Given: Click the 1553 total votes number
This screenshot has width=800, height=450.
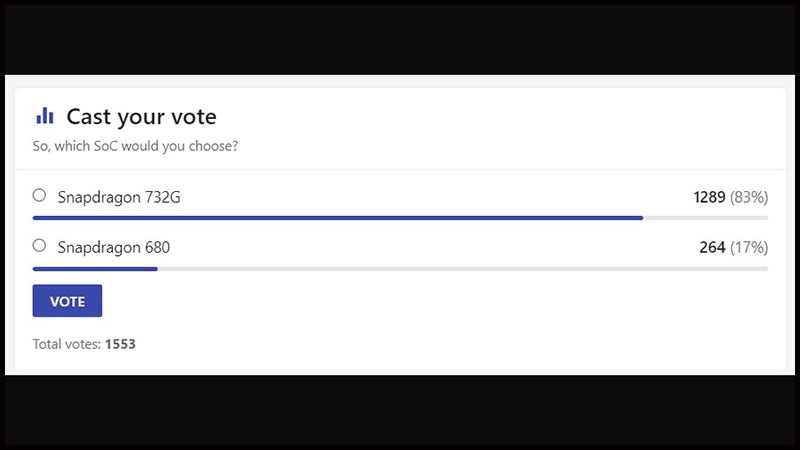Looking at the screenshot, I should click(120, 344).
